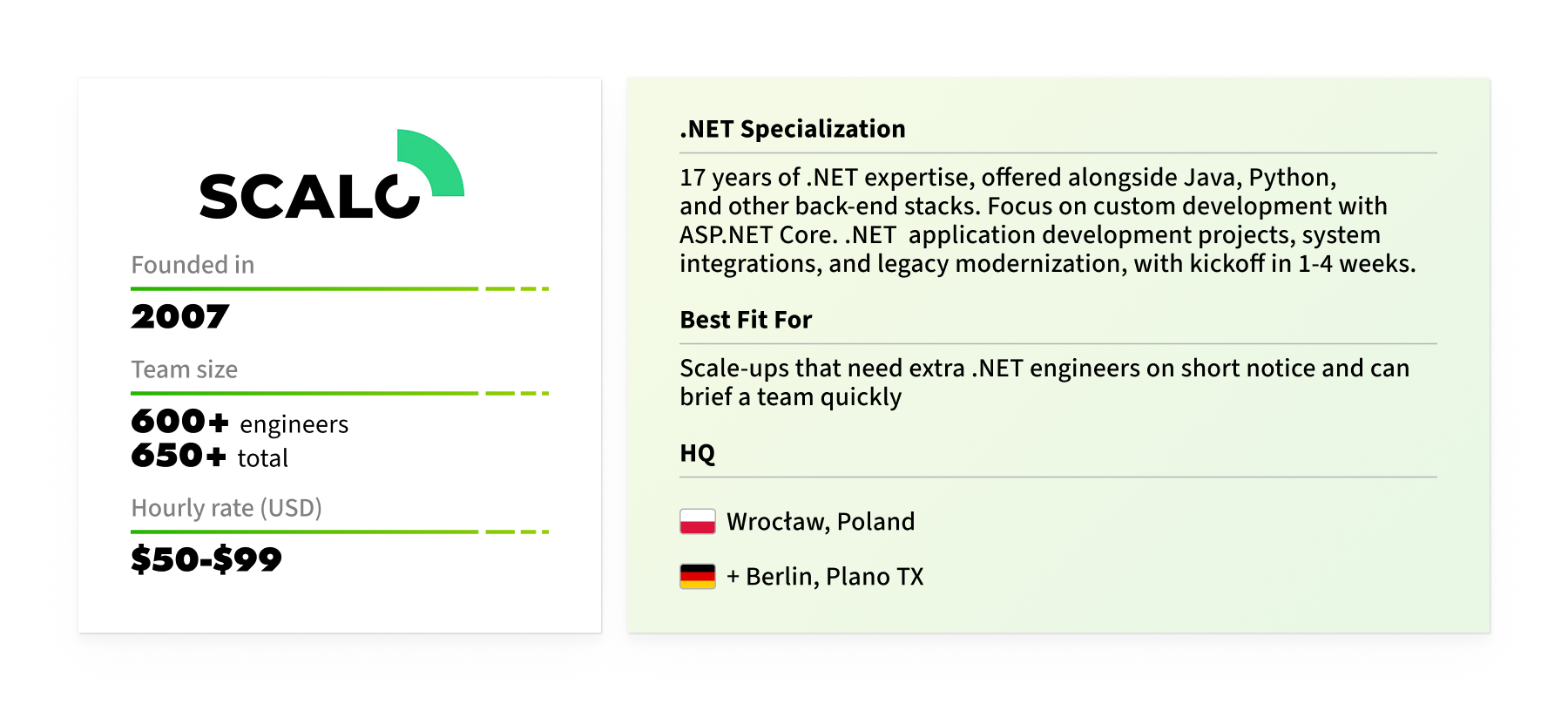1568x711 pixels.
Task: Click the 'brief a team quickly' line
Action: 791,397
